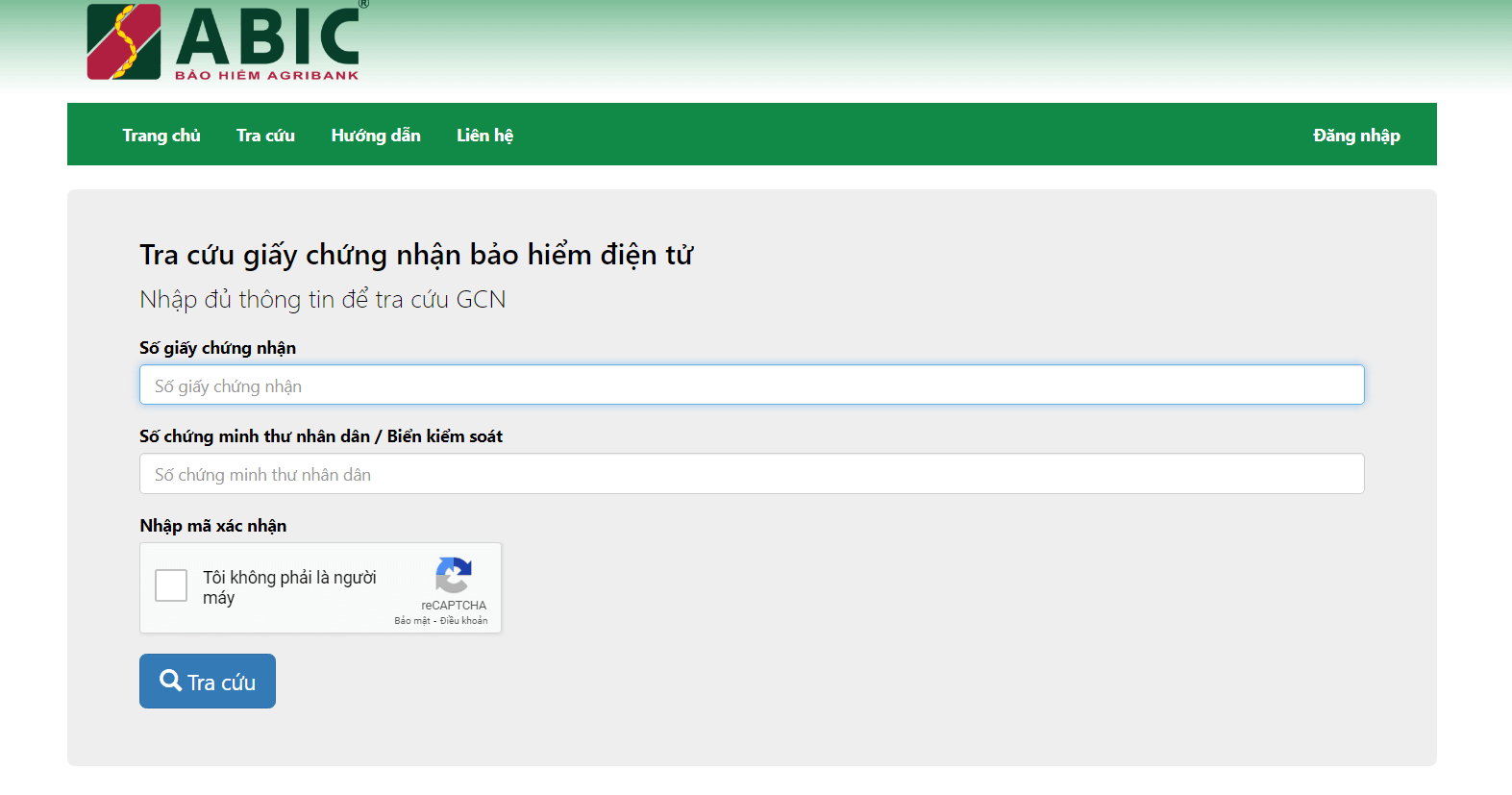1512x795 pixels.
Task: Click the Nhập mã xác nhận label
Action: pos(213,526)
